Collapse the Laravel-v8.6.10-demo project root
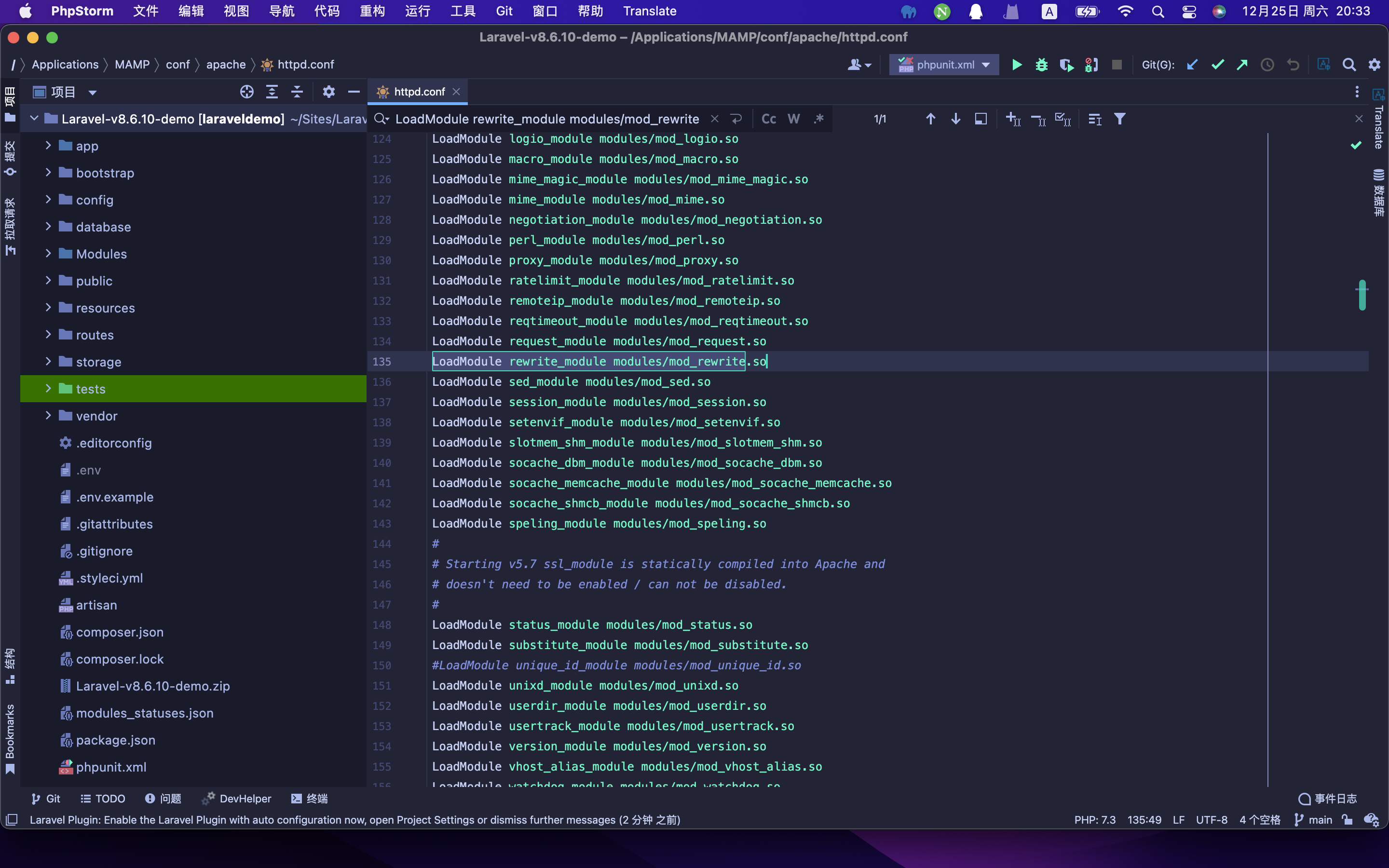Image resolution: width=1389 pixels, height=868 pixels. point(34,119)
